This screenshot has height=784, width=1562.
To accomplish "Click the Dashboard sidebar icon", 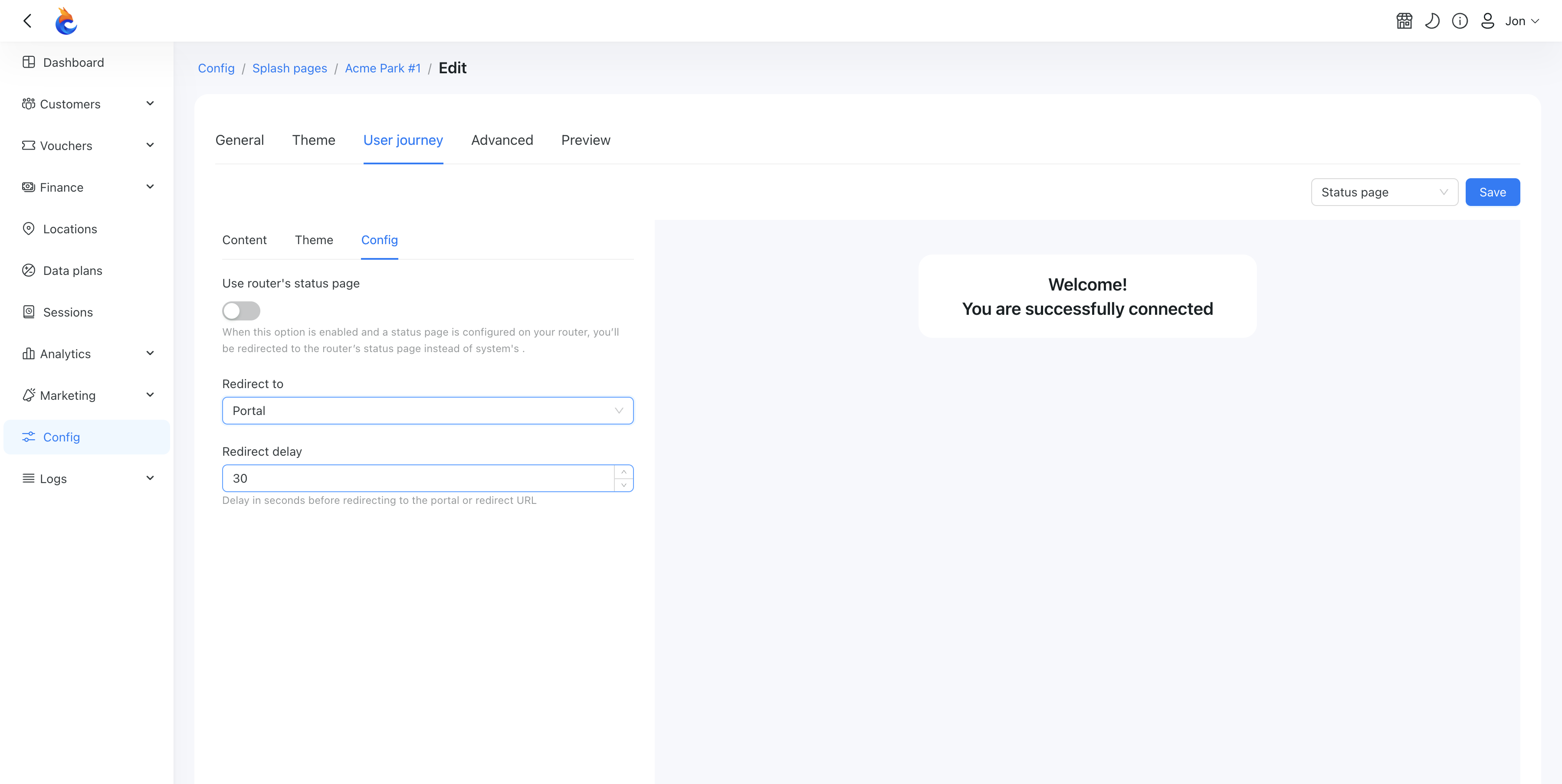I will [29, 62].
